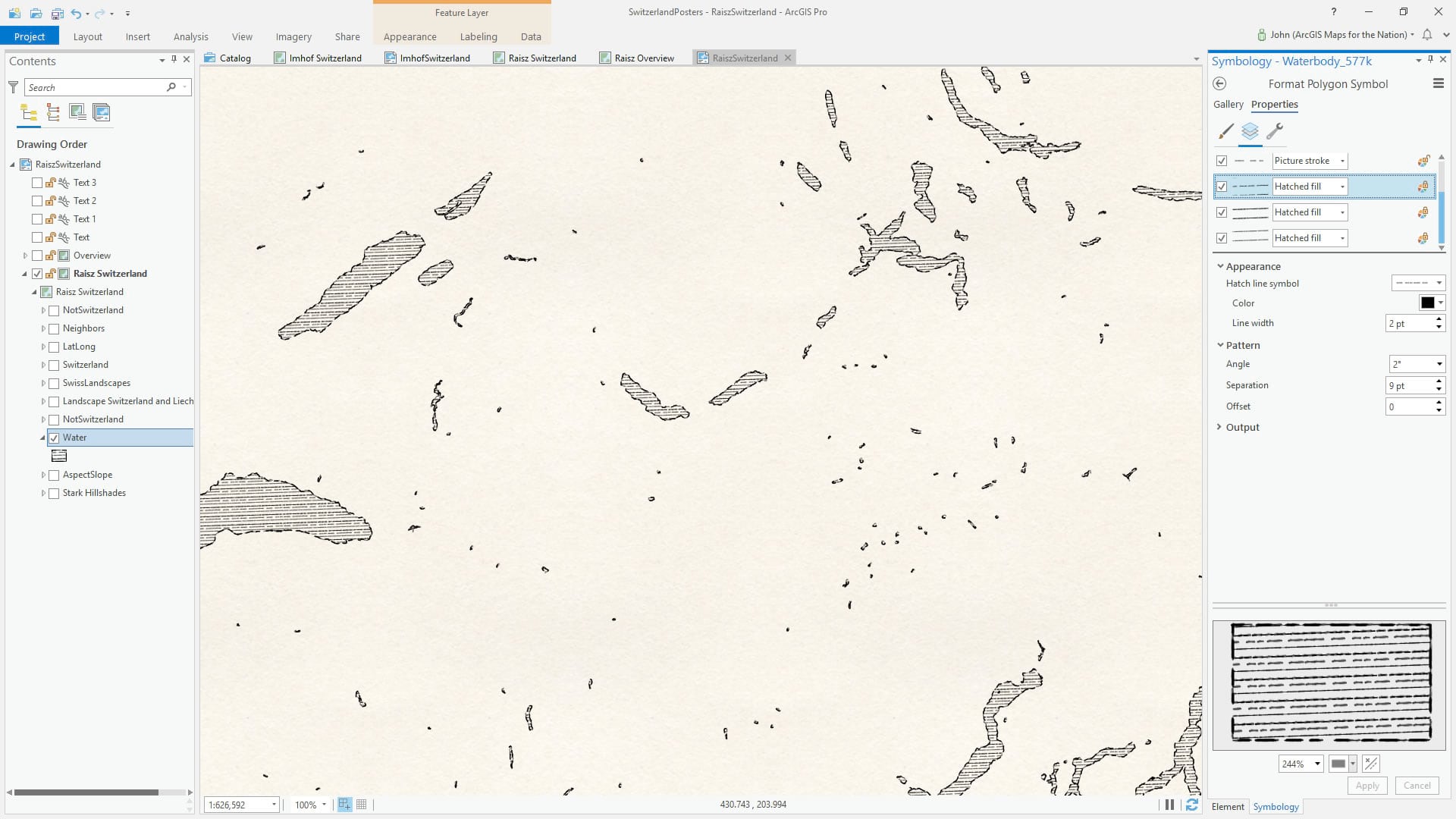Disable the Picture stroke symbol layer checkbox
This screenshot has height=819, width=1456.
tap(1222, 161)
